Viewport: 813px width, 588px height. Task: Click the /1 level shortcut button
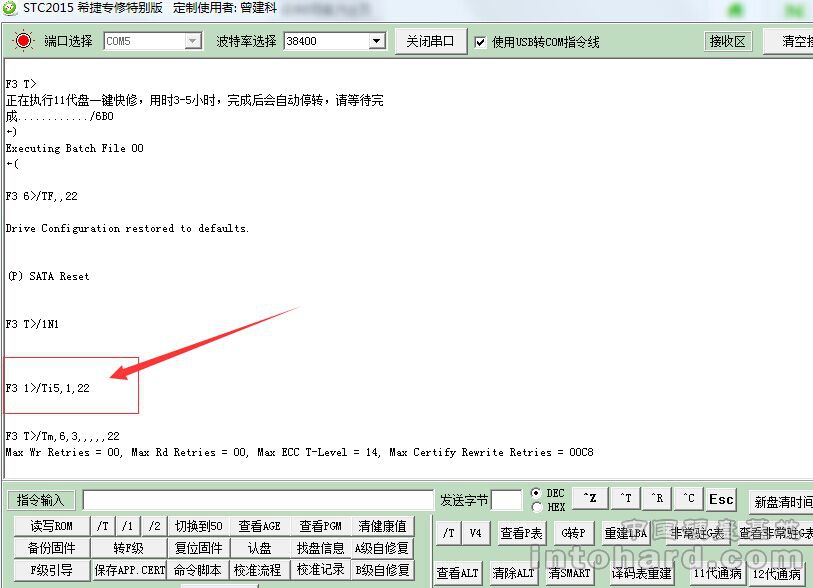point(128,526)
